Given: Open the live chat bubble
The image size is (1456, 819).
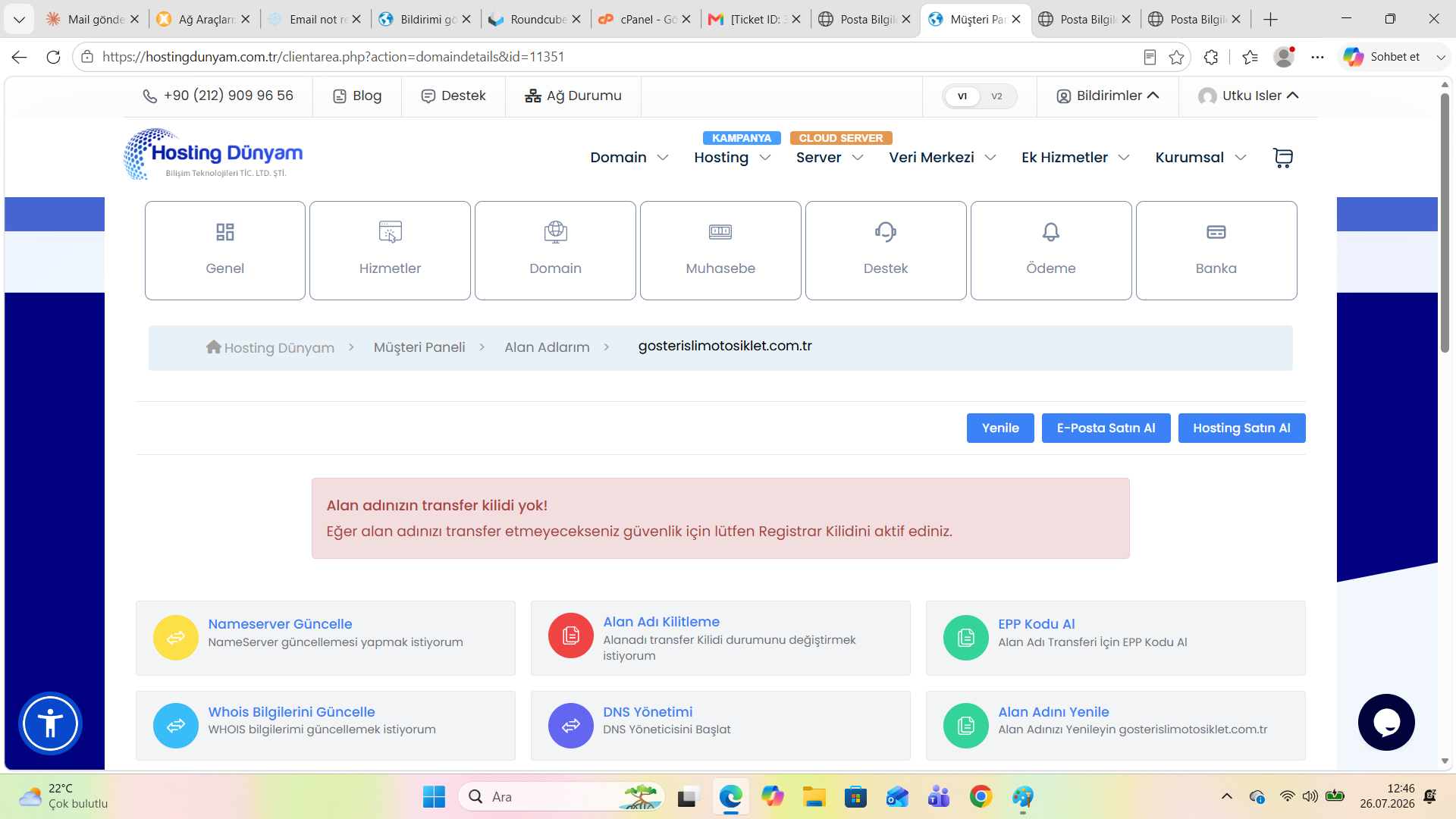Looking at the screenshot, I should 1386,722.
